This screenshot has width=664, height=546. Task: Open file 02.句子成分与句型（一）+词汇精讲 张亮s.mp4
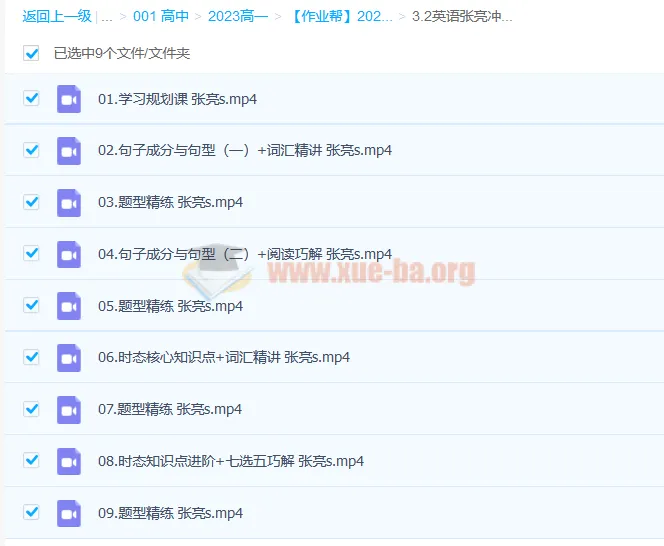pos(244,151)
